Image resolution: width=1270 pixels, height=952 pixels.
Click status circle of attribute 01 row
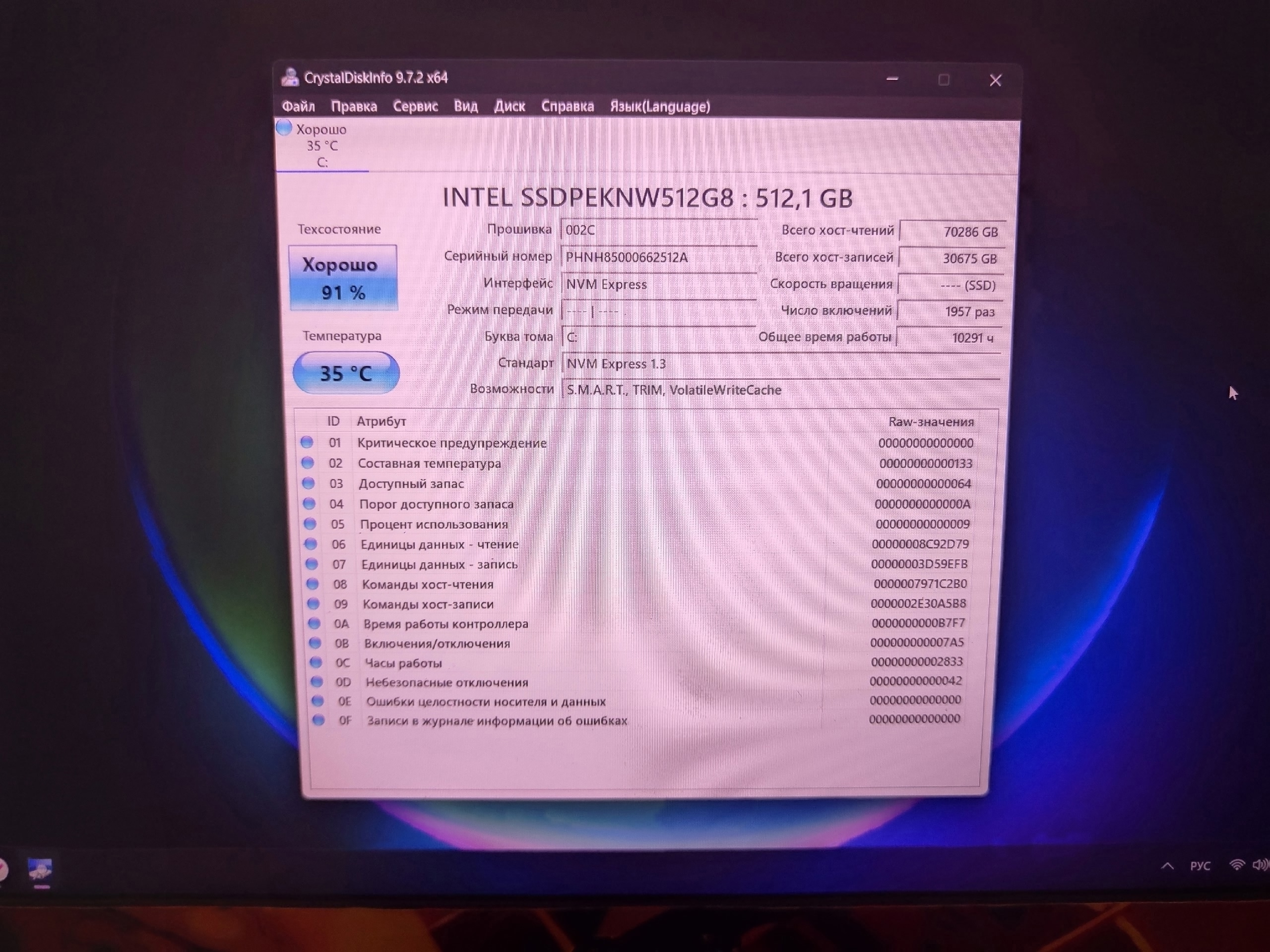tap(307, 442)
